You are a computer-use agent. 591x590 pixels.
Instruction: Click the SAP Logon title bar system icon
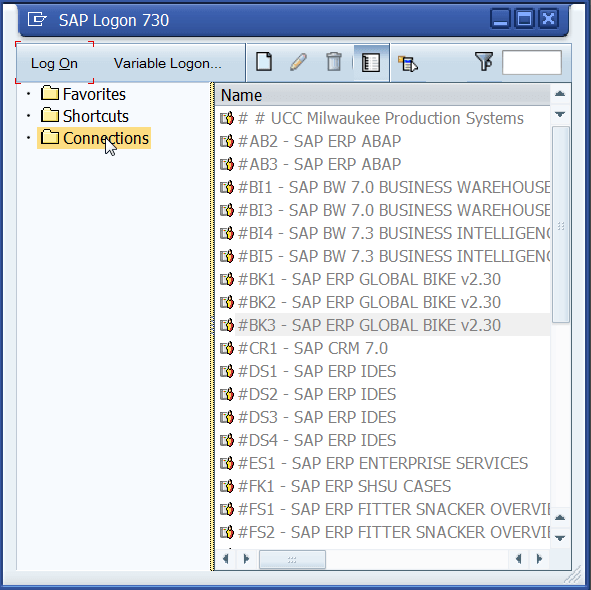click(x=37, y=19)
